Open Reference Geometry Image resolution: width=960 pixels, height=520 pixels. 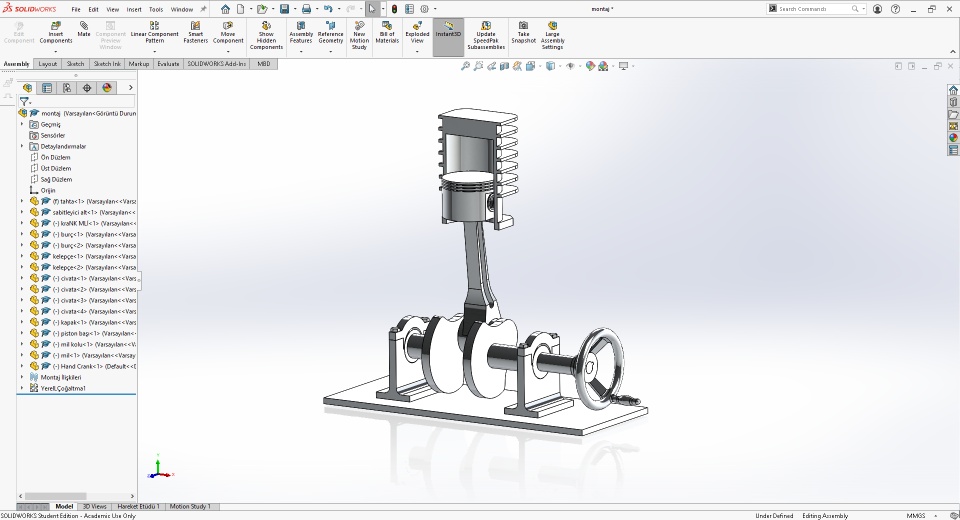pos(331,32)
